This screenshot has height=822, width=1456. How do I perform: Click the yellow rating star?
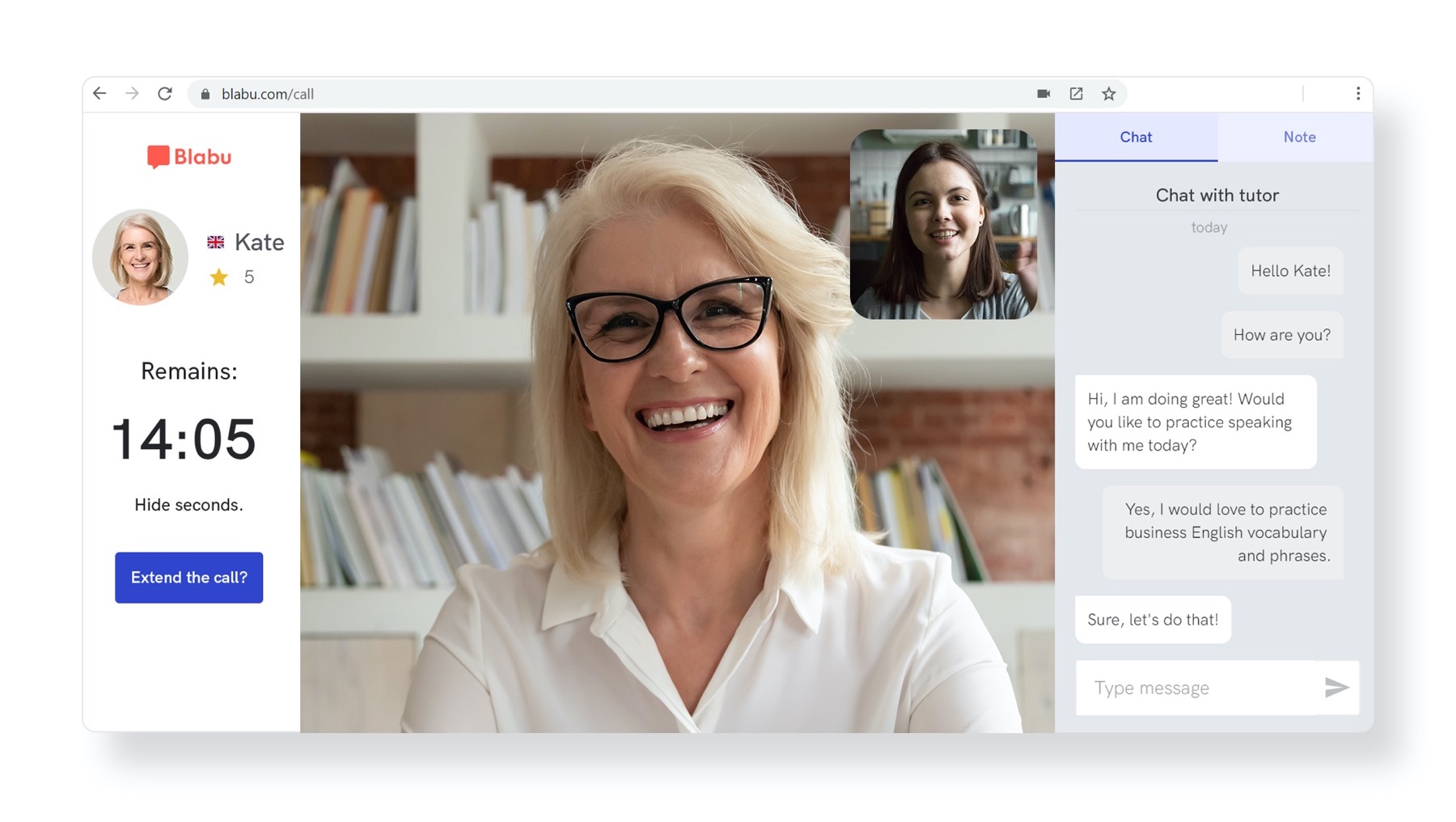[x=218, y=278]
